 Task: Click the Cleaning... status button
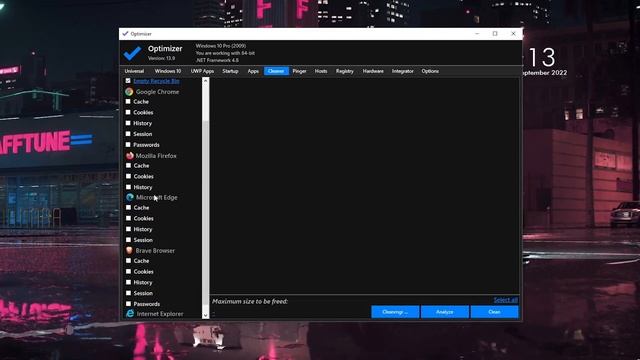click(x=395, y=312)
